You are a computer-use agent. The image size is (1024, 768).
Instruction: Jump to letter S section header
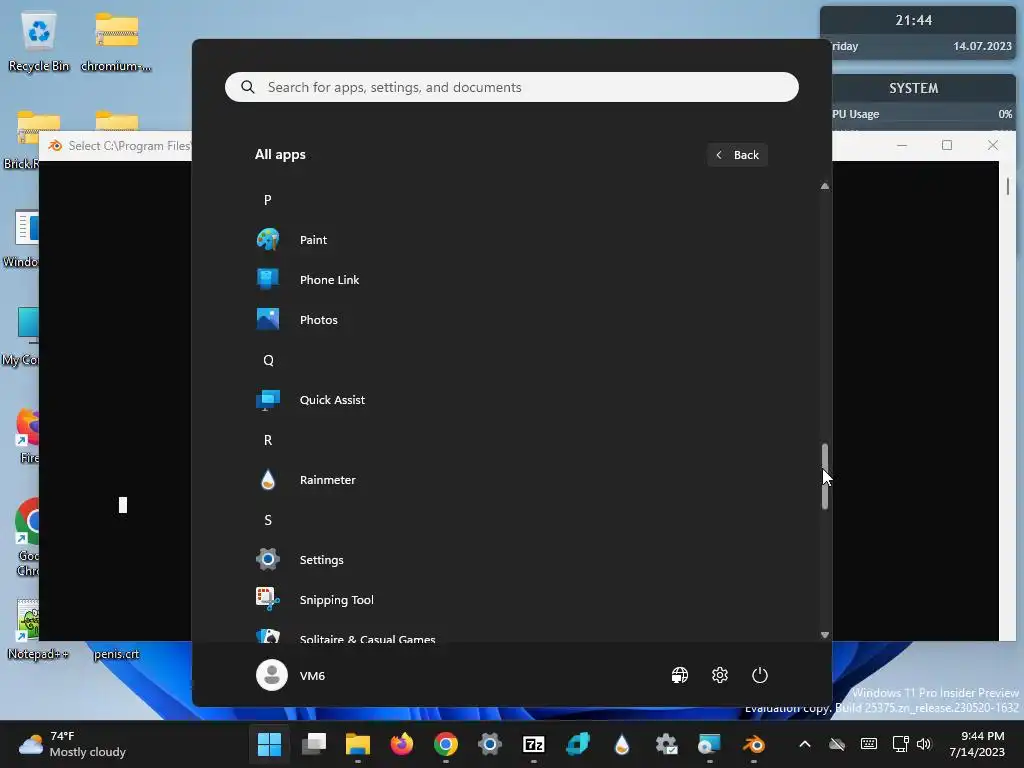(268, 520)
